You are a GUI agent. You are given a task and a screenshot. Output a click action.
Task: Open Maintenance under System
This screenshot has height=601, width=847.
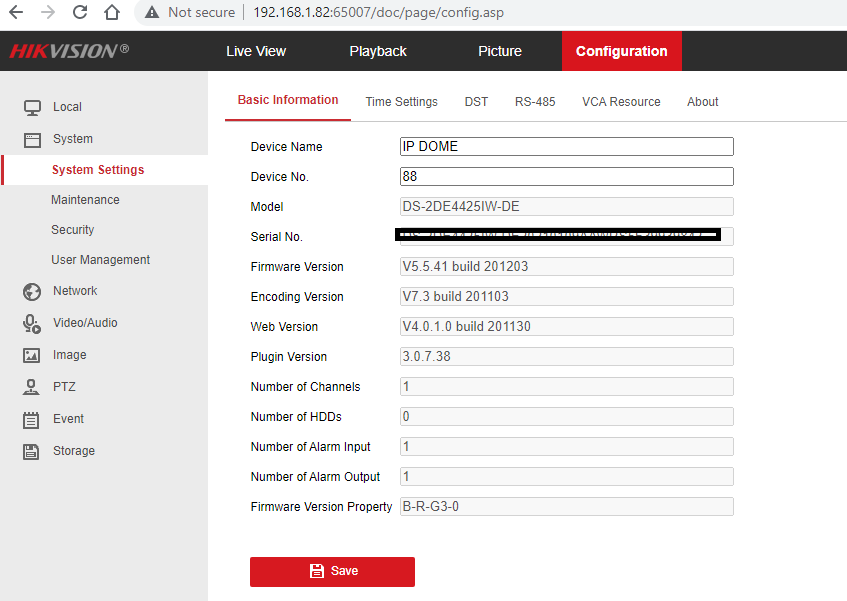coord(85,200)
